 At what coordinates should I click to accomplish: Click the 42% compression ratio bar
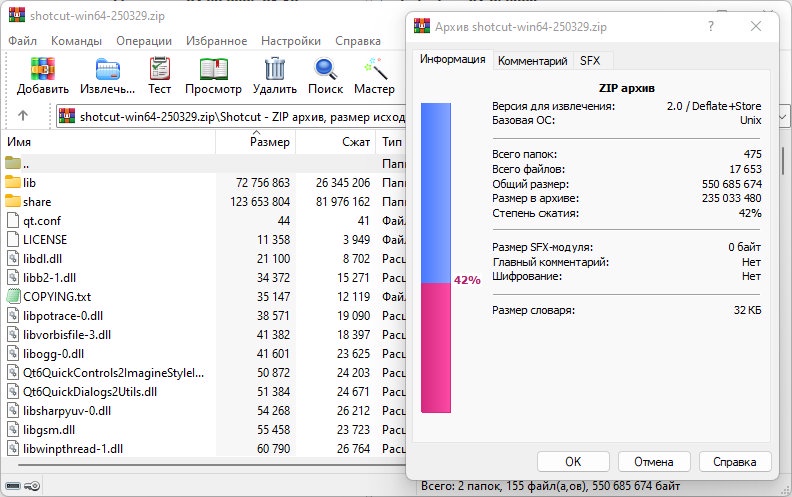[436, 258]
